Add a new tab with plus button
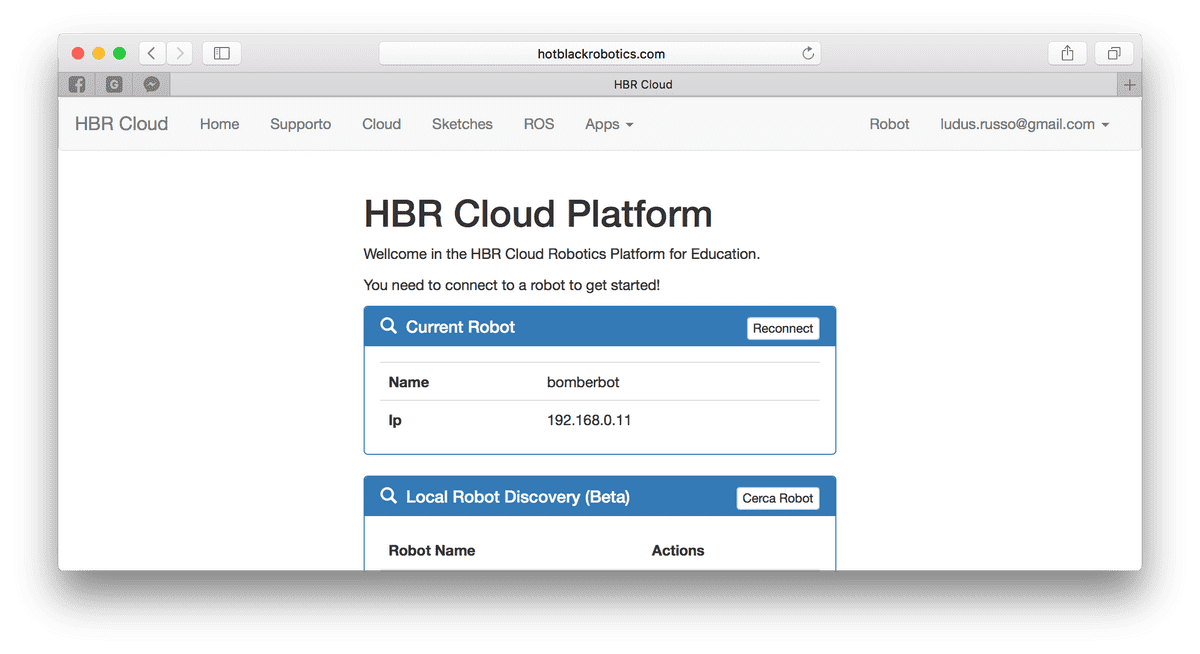This screenshot has height=654, width=1200. click(1129, 85)
